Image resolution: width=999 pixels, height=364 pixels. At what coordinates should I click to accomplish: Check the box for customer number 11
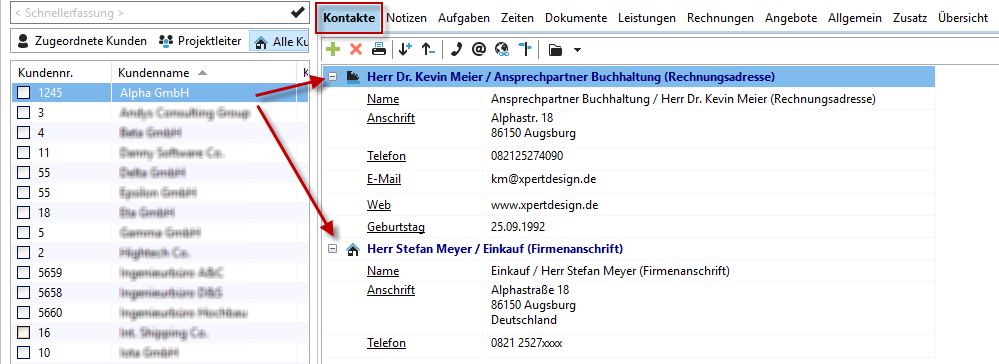pos(24,153)
